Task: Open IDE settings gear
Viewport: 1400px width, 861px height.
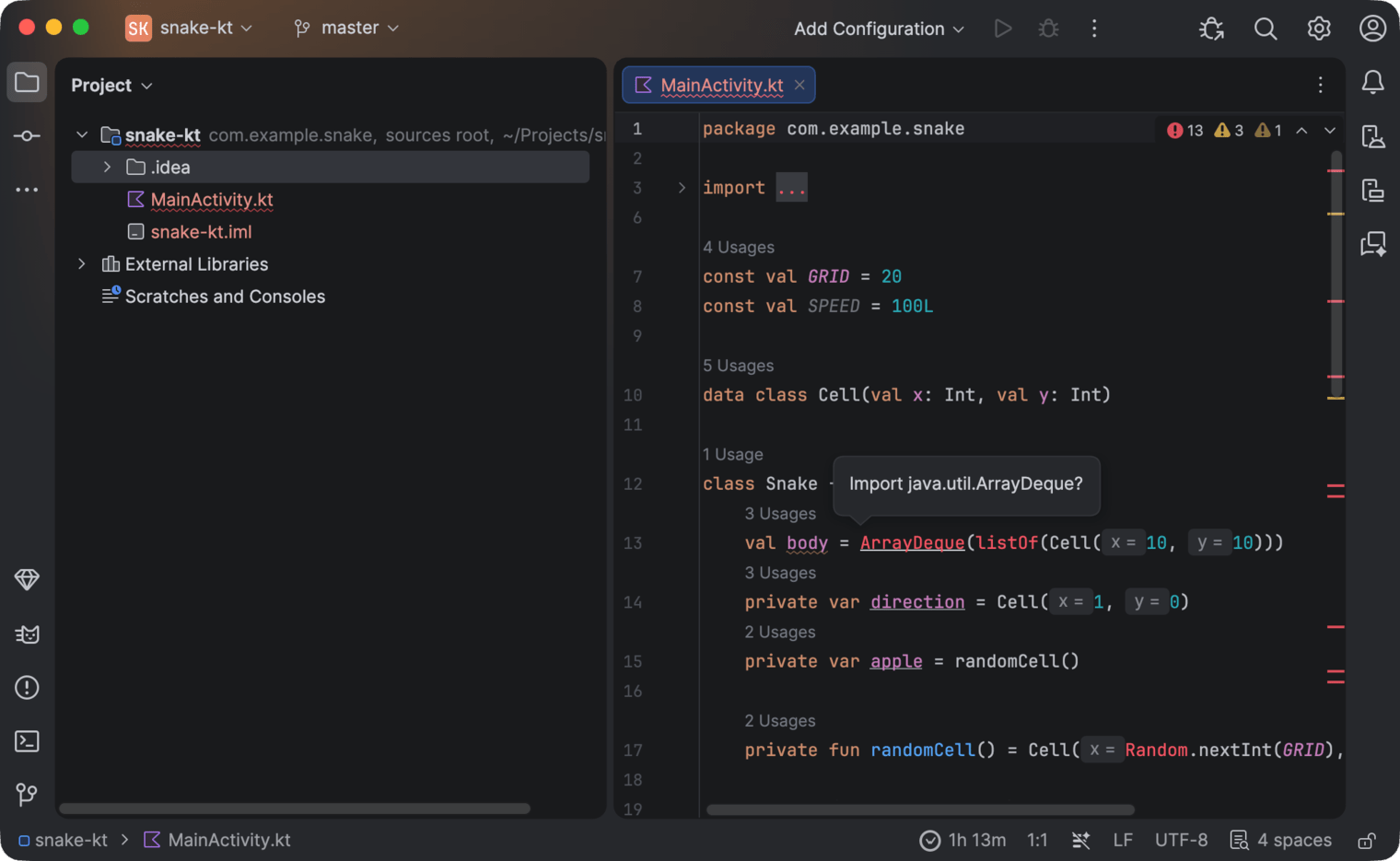Action: tap(1319, 29)
